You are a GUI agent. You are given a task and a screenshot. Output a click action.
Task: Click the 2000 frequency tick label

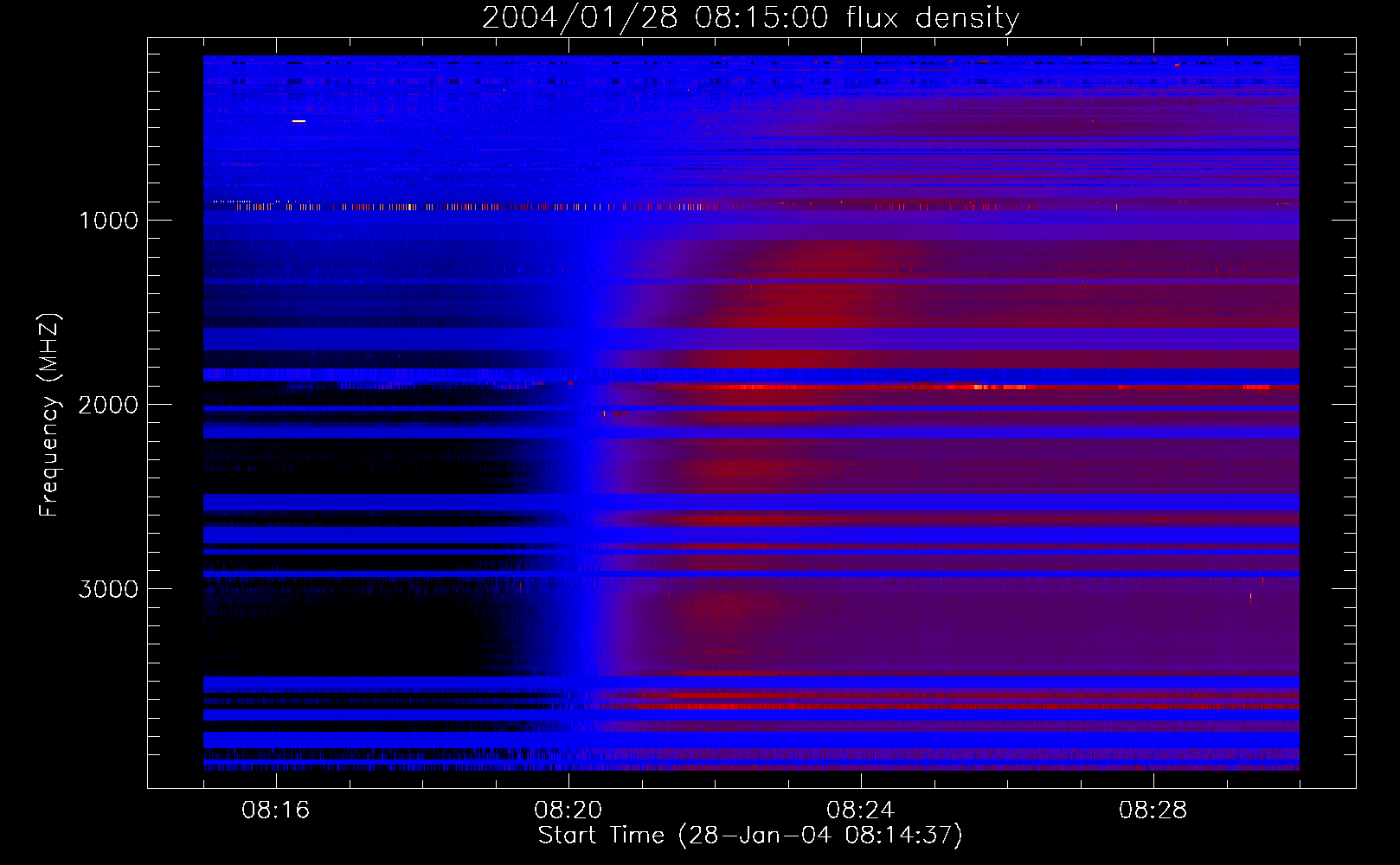coord(108,405)
